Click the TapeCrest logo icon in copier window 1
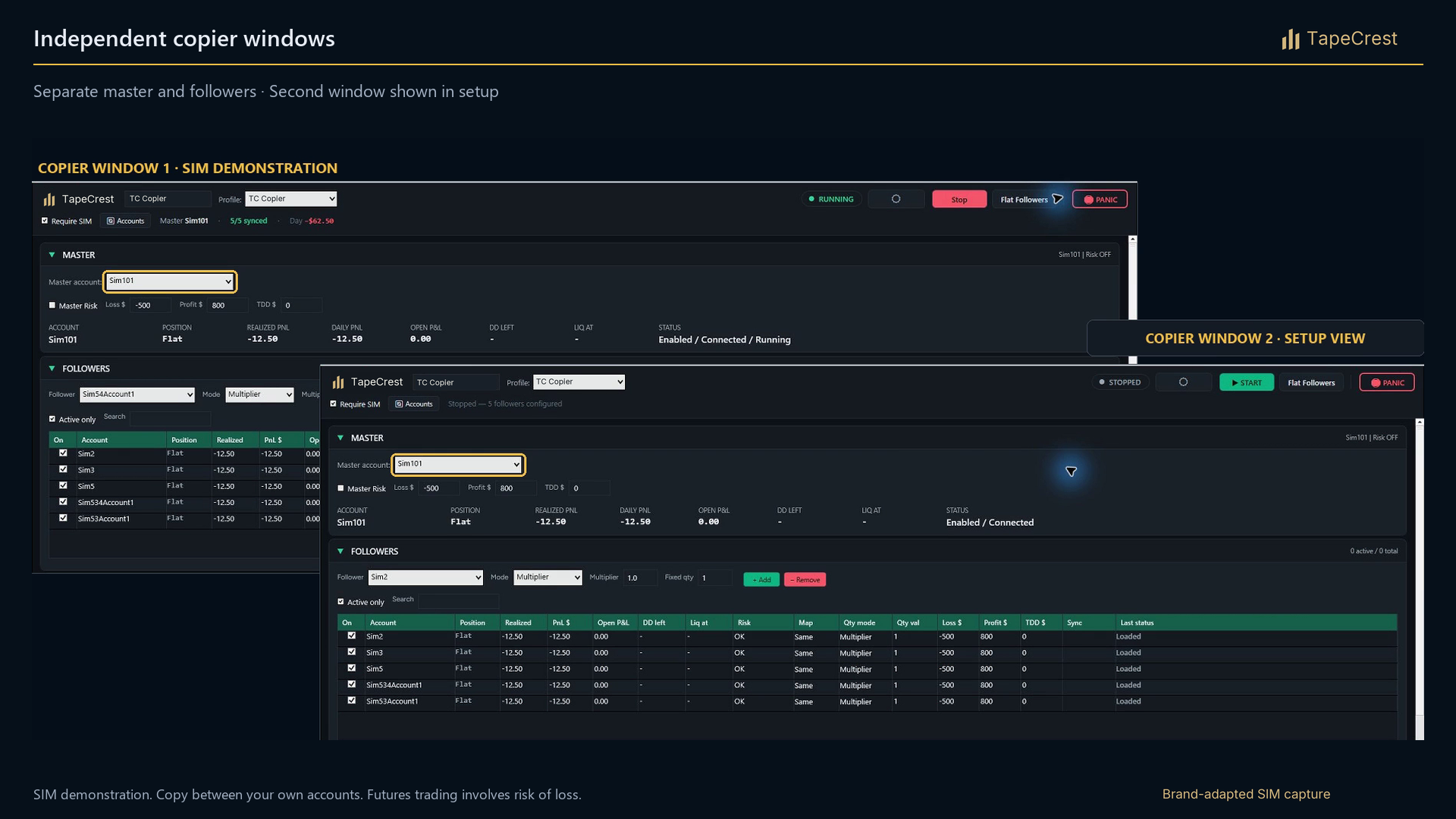This screenshot has width=1456, height=819. click(x=49, y=199)
